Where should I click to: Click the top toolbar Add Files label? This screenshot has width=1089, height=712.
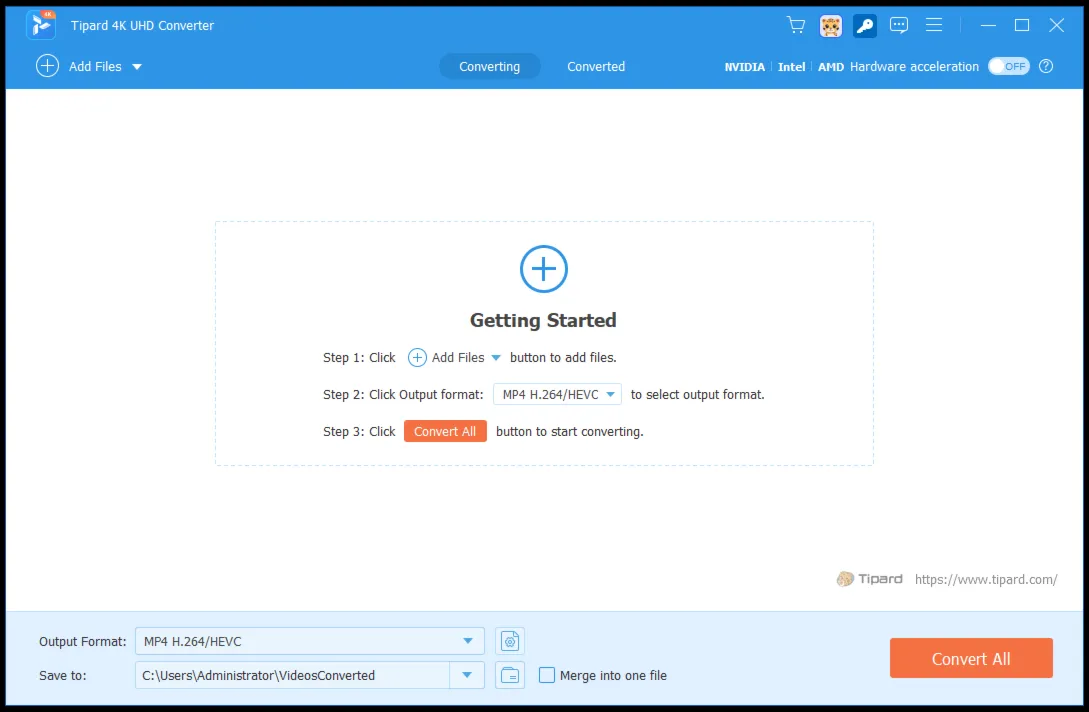pyautogui.click(x=95, y=67)
